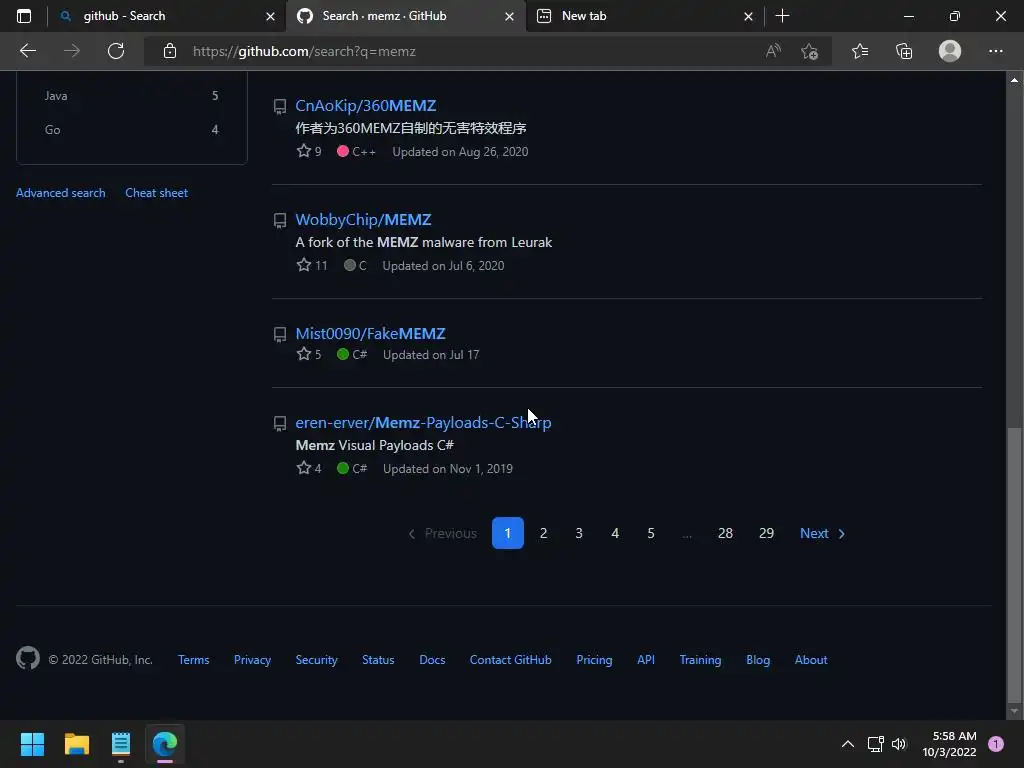Viewport: 1024px width, 768px height.
Task: Click the Next page link
Action: click(x=822, y=533)
